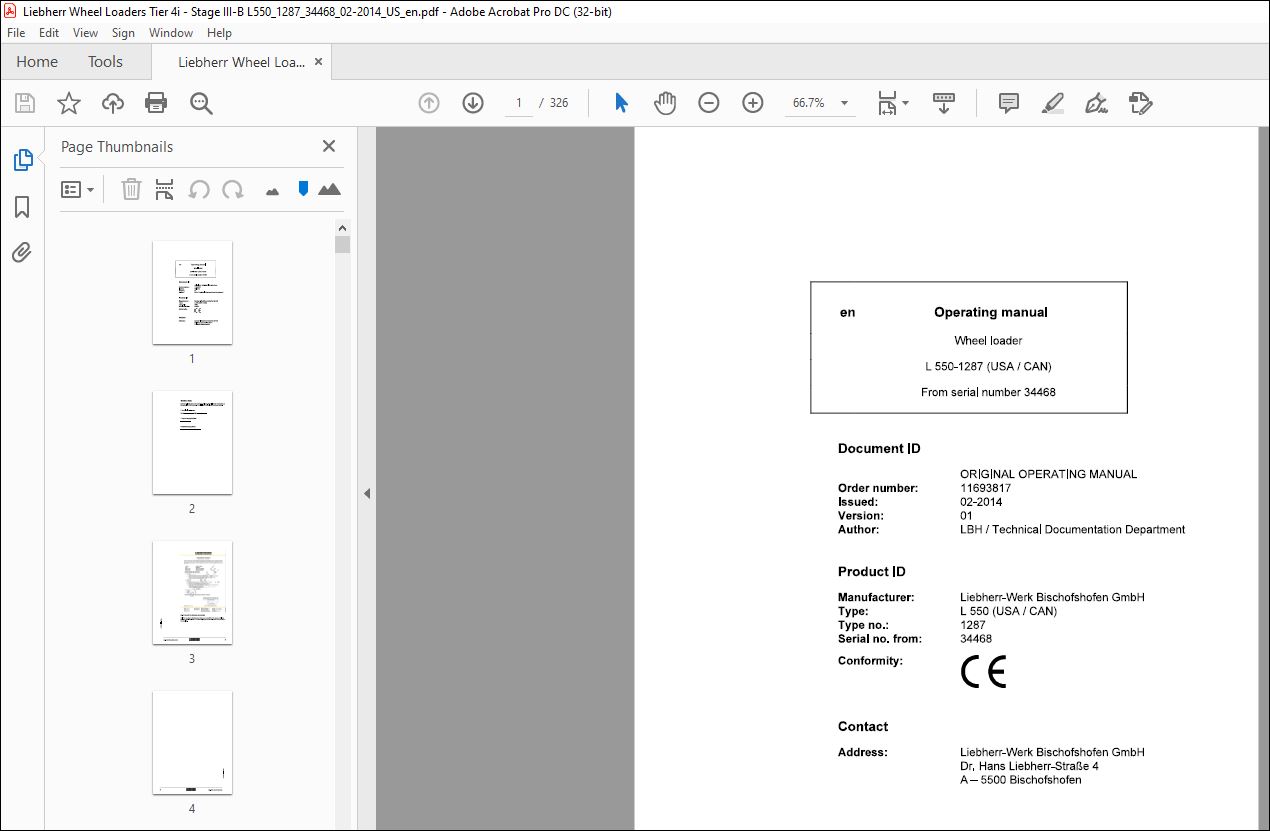Close the Page Thumbnails panel
The height and width of the screenshot is (831, 1270).
click(x=329, y=146)
